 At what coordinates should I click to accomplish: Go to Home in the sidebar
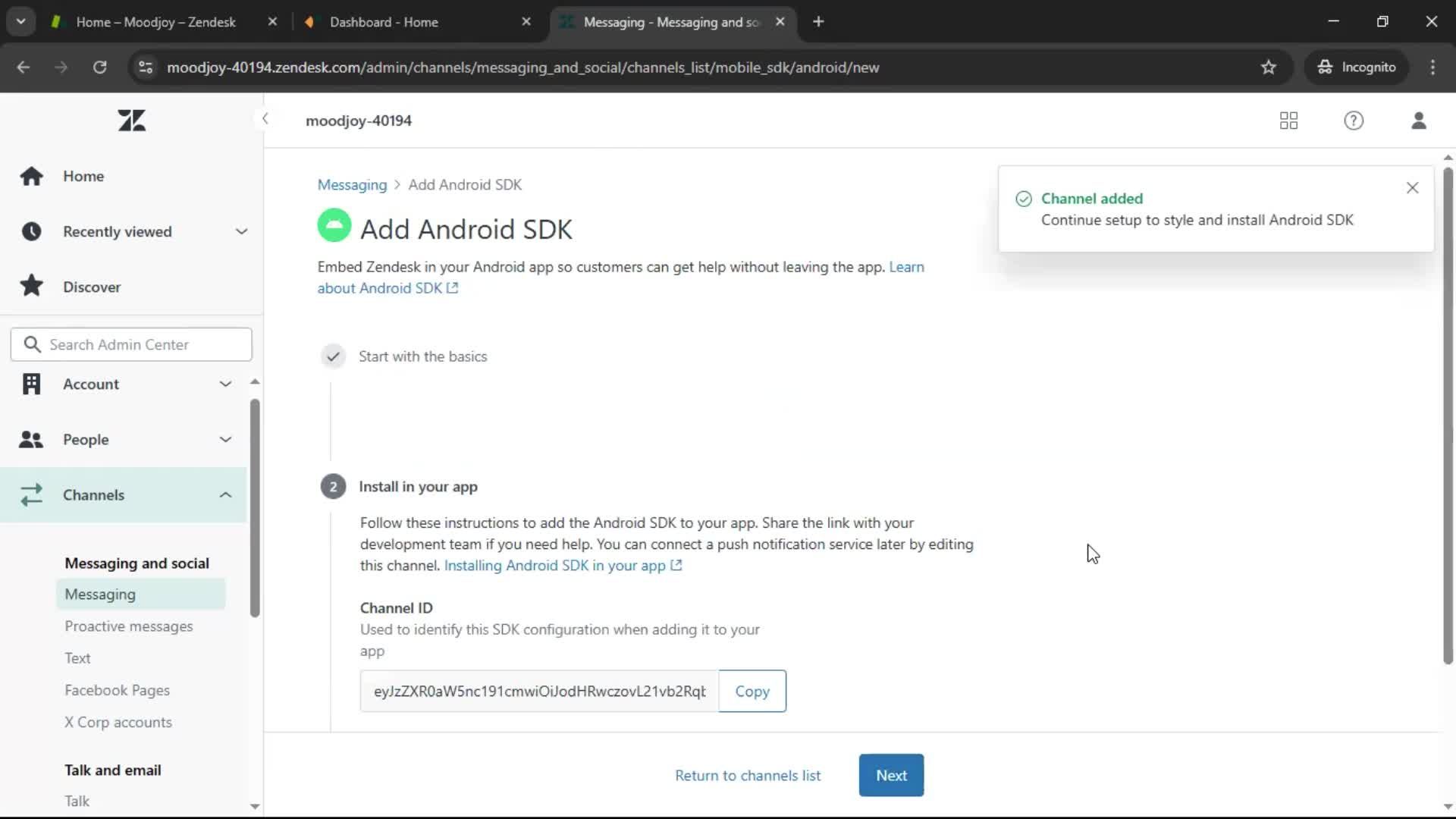click(x=83, y=176)
